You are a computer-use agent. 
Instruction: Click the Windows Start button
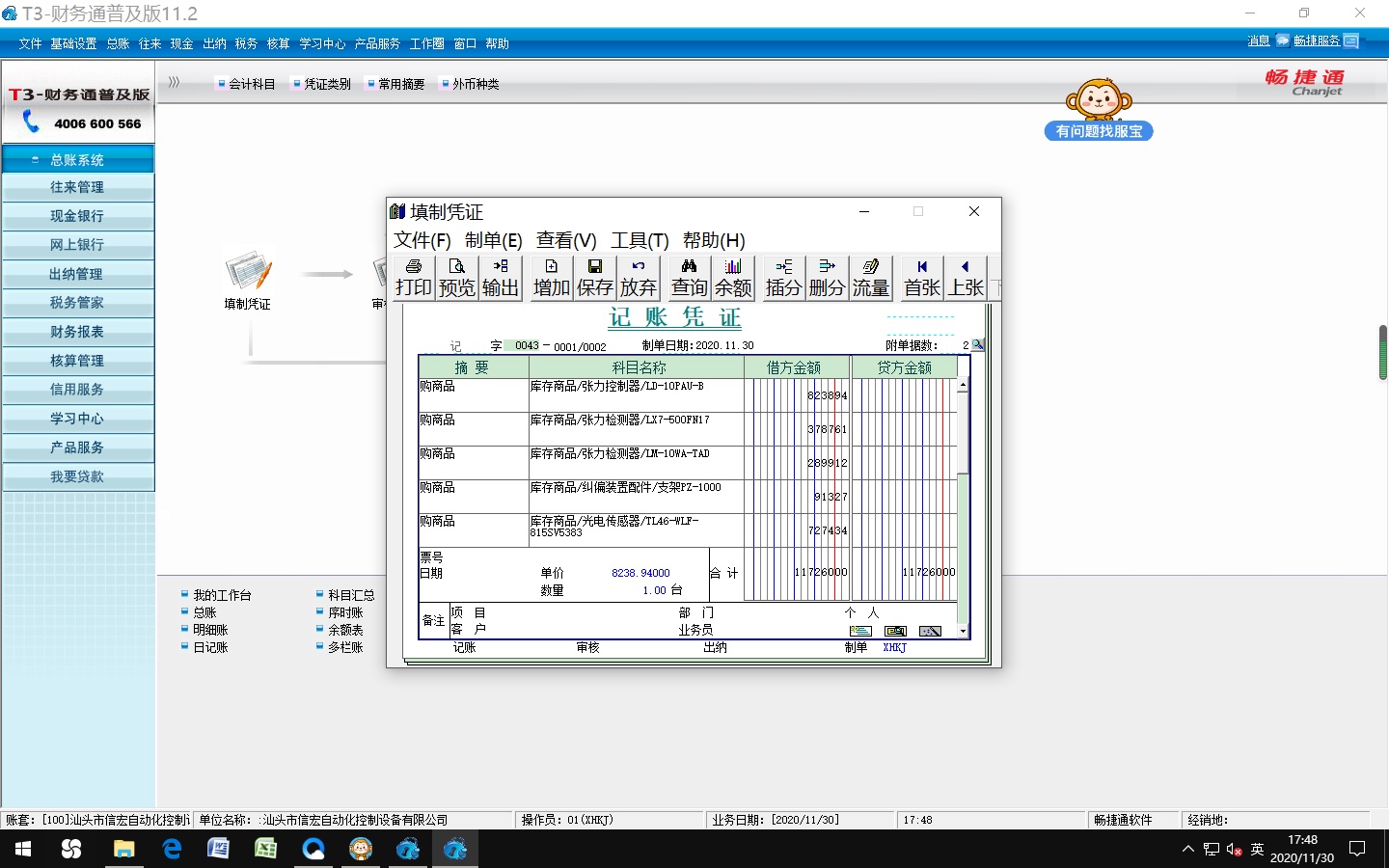click(23, 849)
